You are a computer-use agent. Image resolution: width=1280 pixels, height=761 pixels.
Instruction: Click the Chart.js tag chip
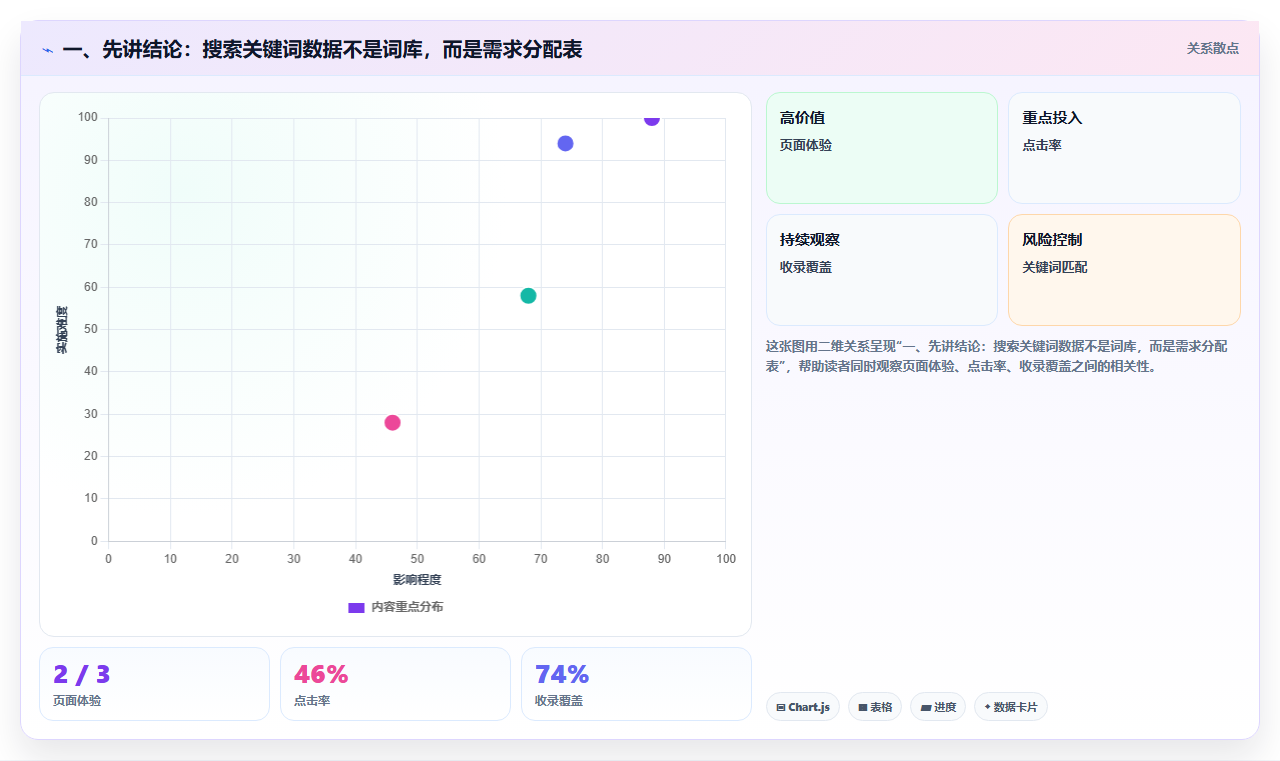pyautogui.click(x=803, y=707)
